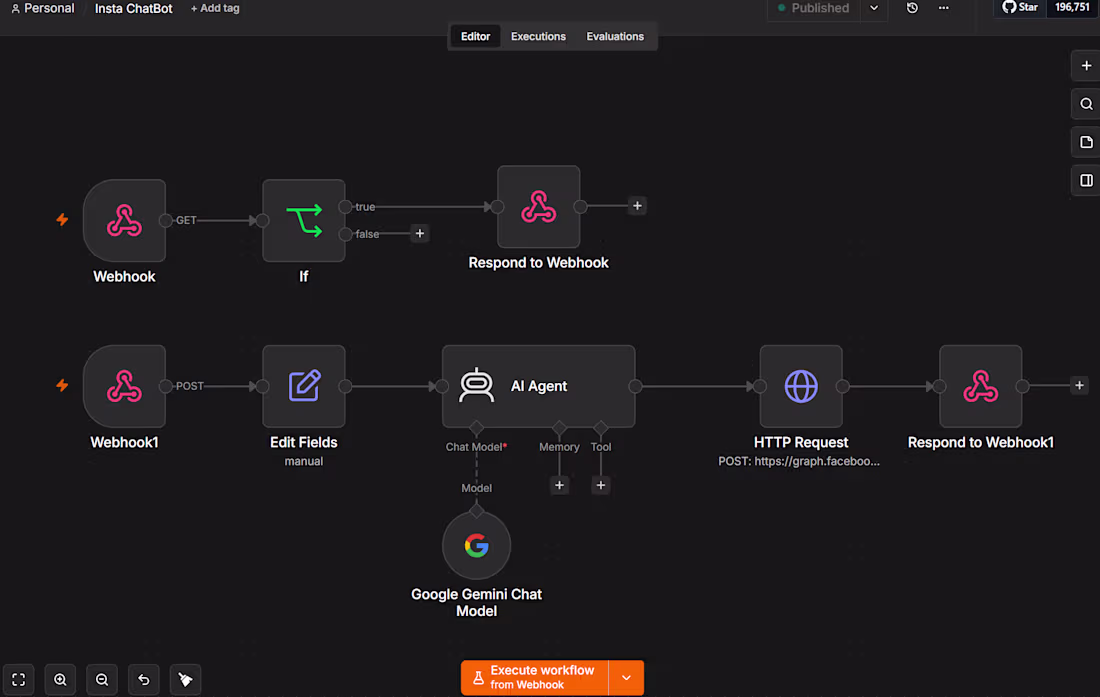The width and height of the screenshot is (1100, 697).
Task: Add node after Respond to Webhook output
Action: (x=637, y=206)
